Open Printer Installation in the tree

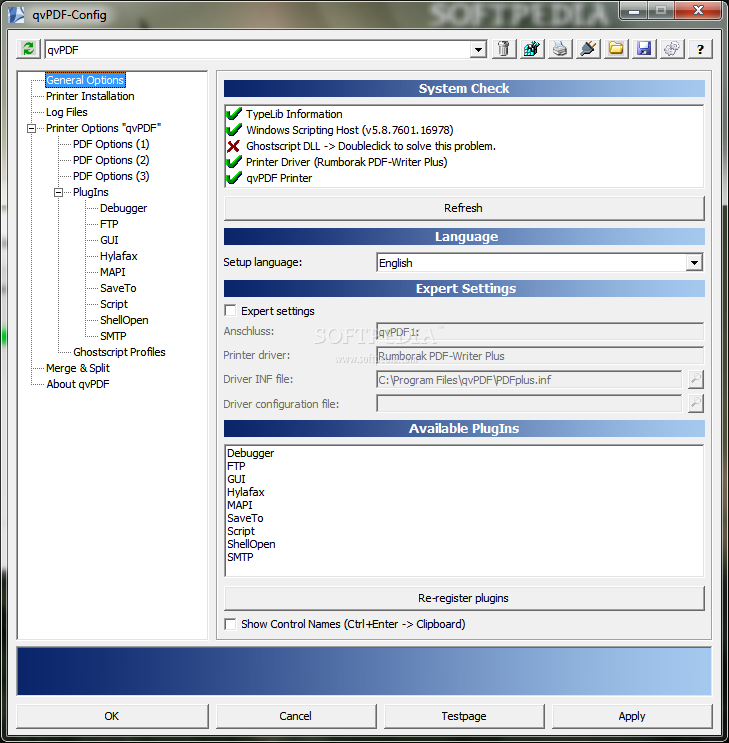(90, 96)
